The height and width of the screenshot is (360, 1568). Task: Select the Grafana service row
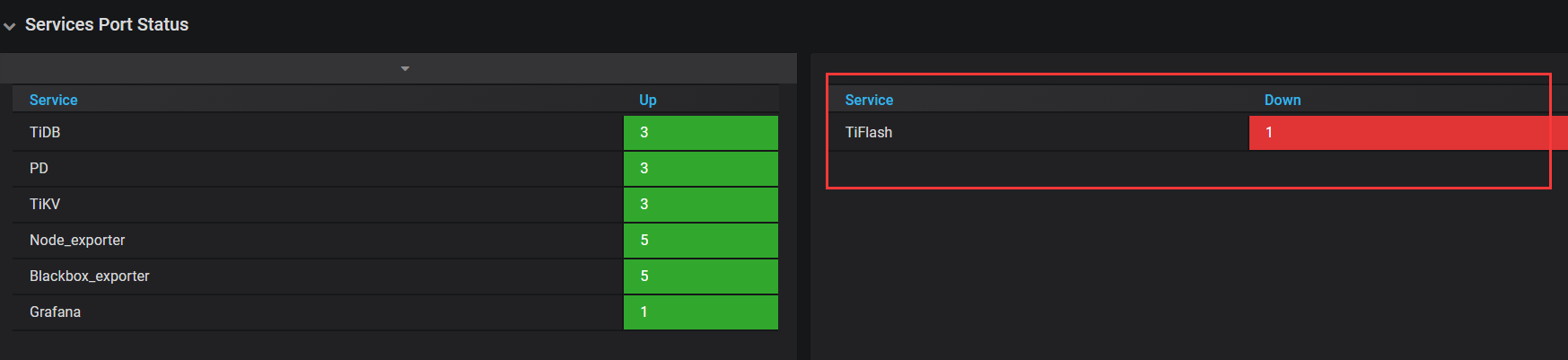point(396,312)
